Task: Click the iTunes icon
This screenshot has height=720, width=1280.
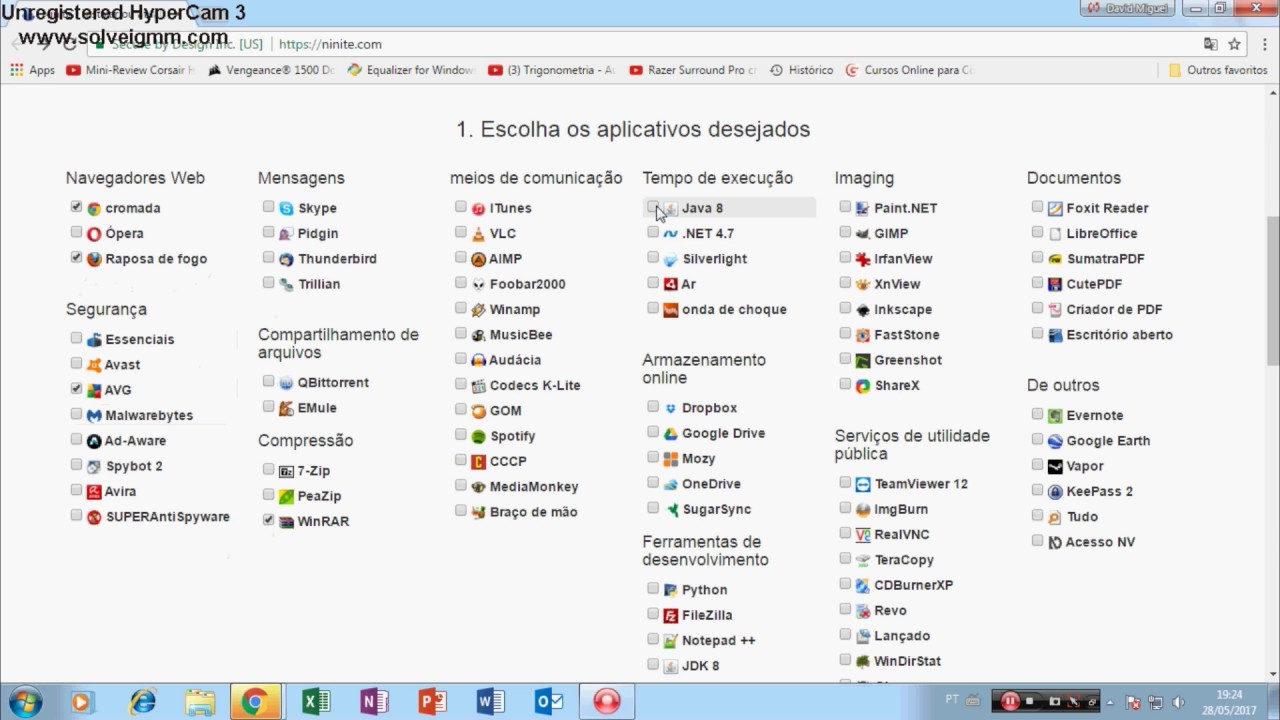Action: 479,209
